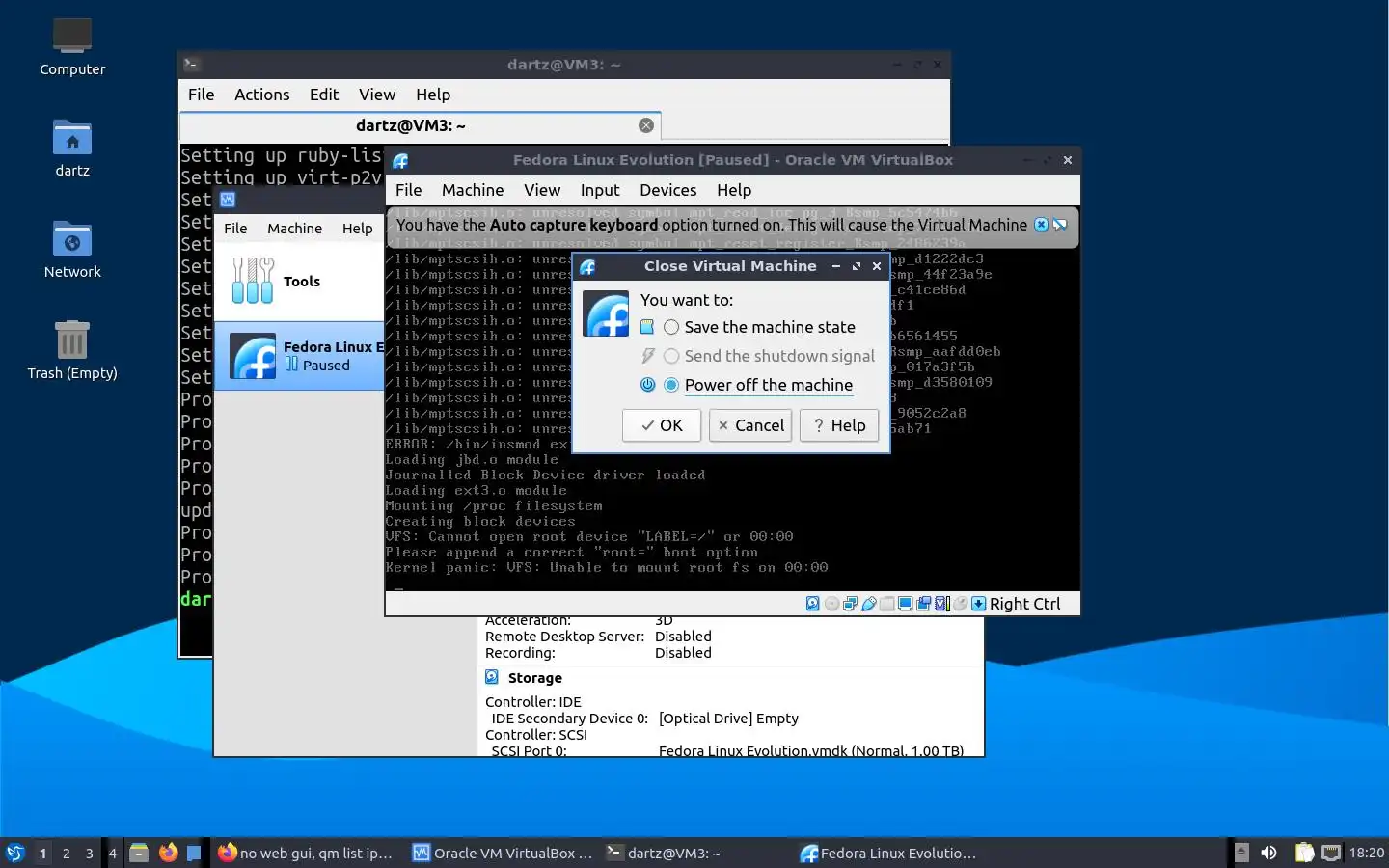Open the Trash (Empty) desktop icon

coord(72,350)
